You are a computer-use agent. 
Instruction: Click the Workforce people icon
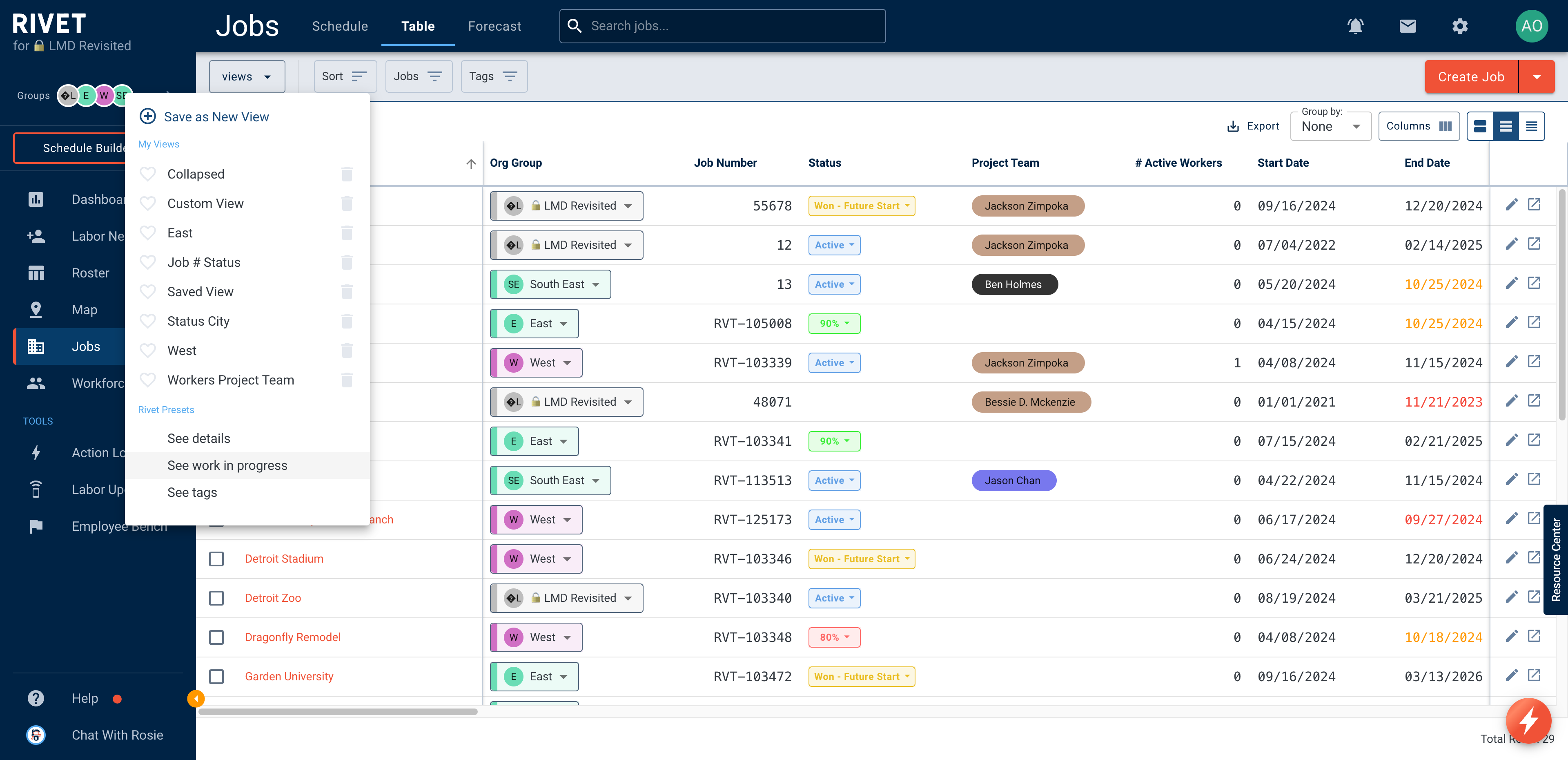tap(36, 383)
